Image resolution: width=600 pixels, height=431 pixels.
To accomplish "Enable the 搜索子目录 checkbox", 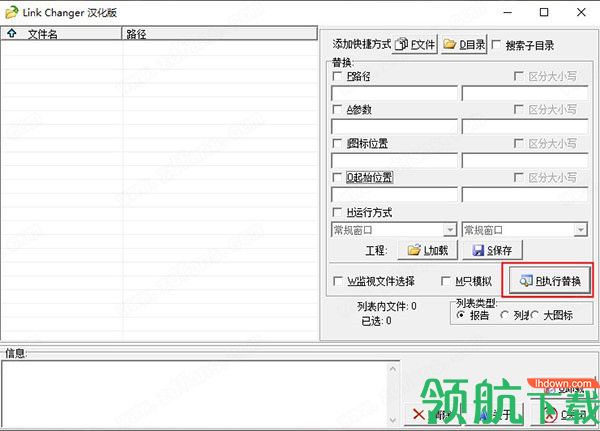I will click(496, 45).
